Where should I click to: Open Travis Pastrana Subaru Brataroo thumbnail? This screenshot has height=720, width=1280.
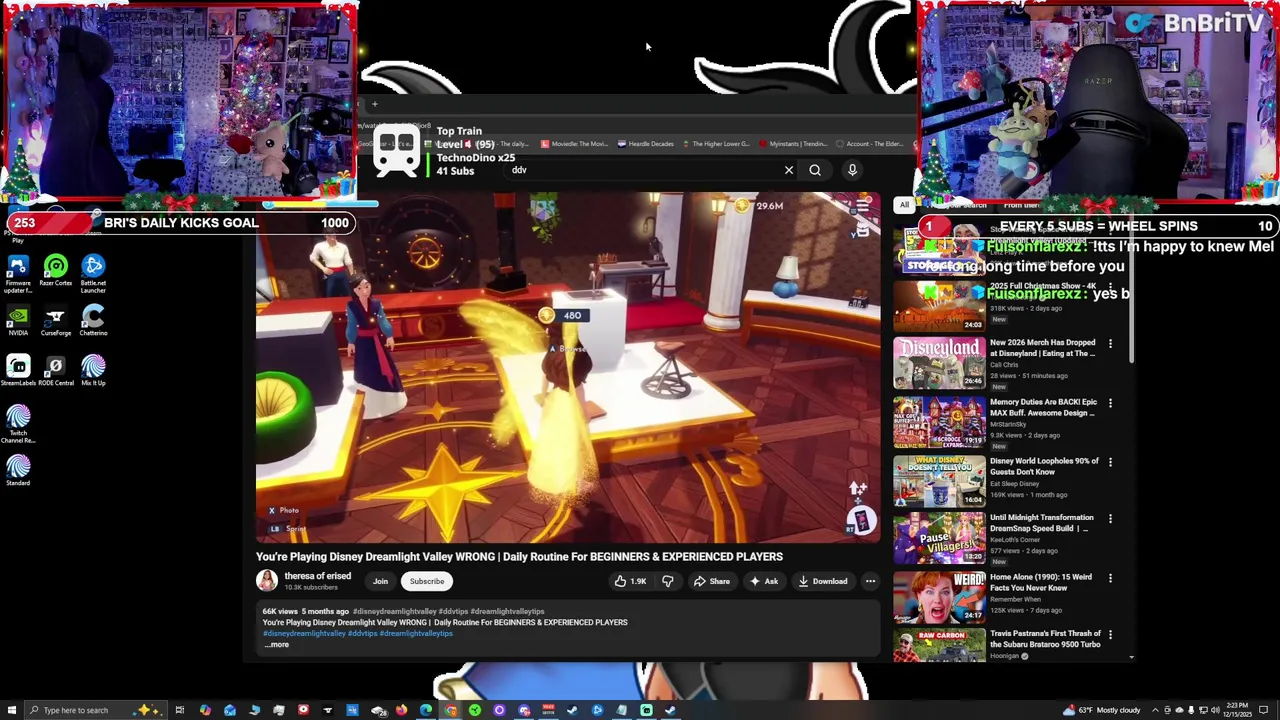point(939,645)
